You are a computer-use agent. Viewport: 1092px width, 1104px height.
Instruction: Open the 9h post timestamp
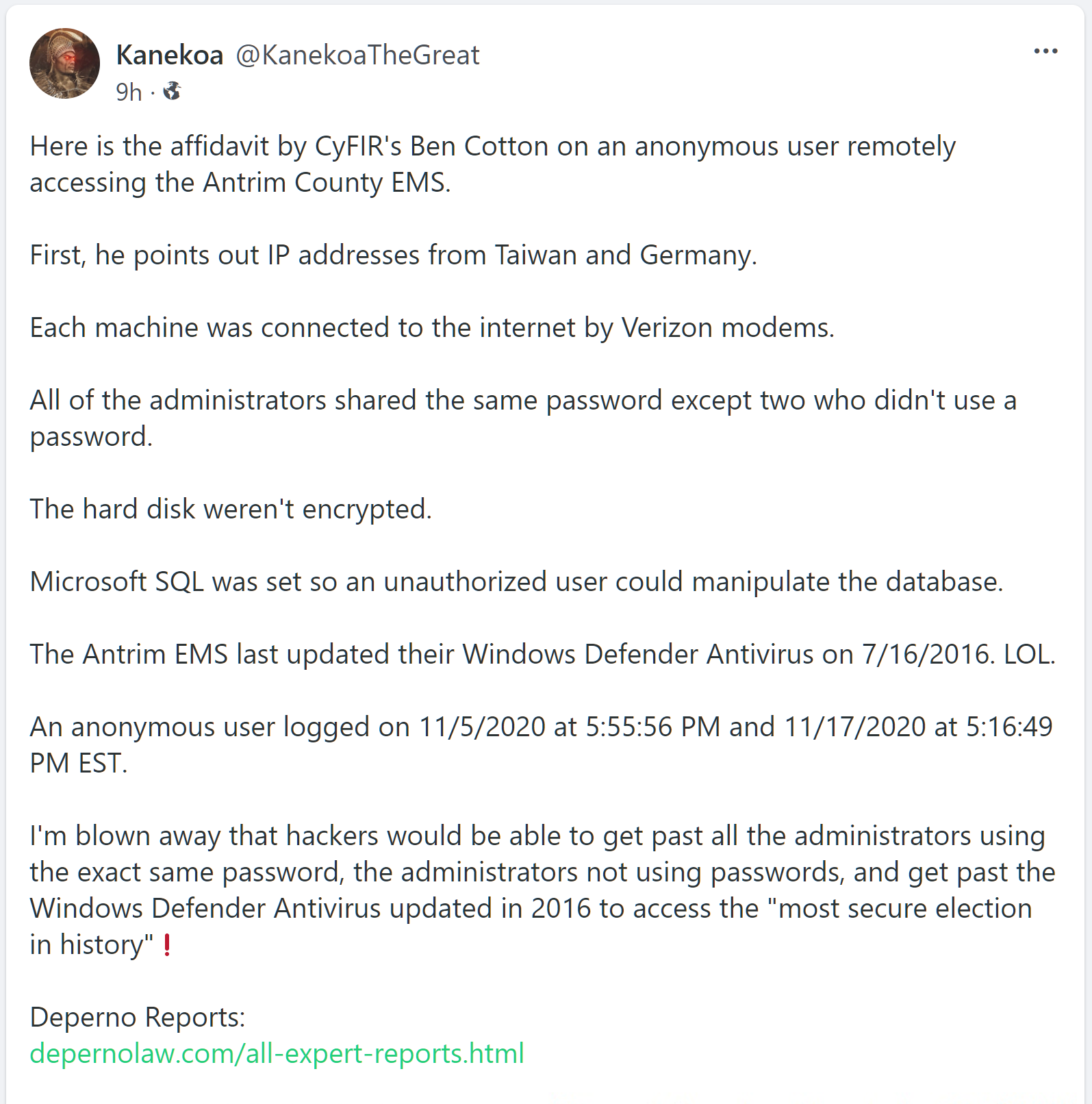(129, 92)
